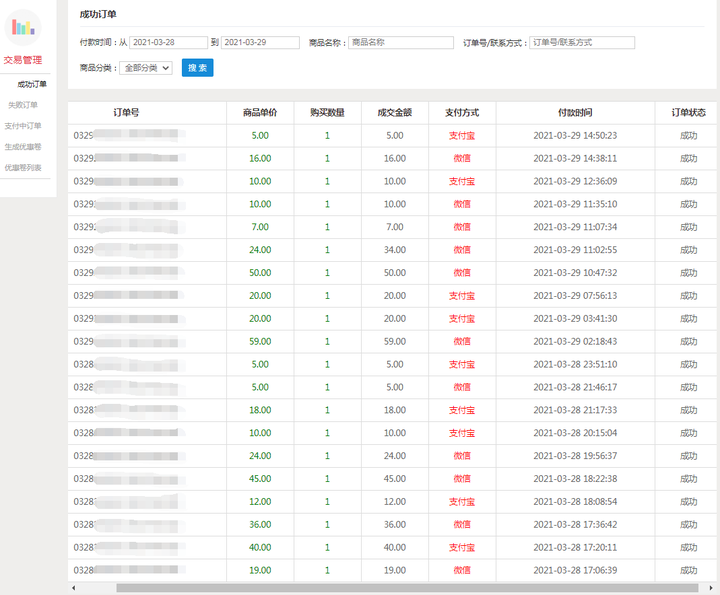
Task: Click the horizontal scrollbar thumb
Action: tap(407, 588)
